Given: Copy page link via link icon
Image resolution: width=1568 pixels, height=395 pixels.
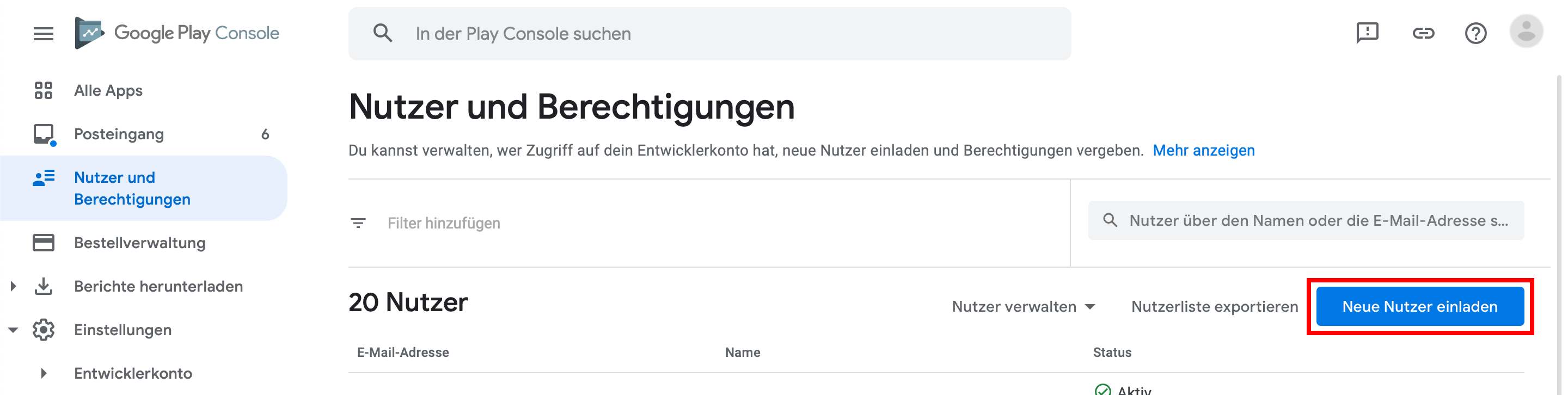Looking at the screenshot, I should 1423,34.
